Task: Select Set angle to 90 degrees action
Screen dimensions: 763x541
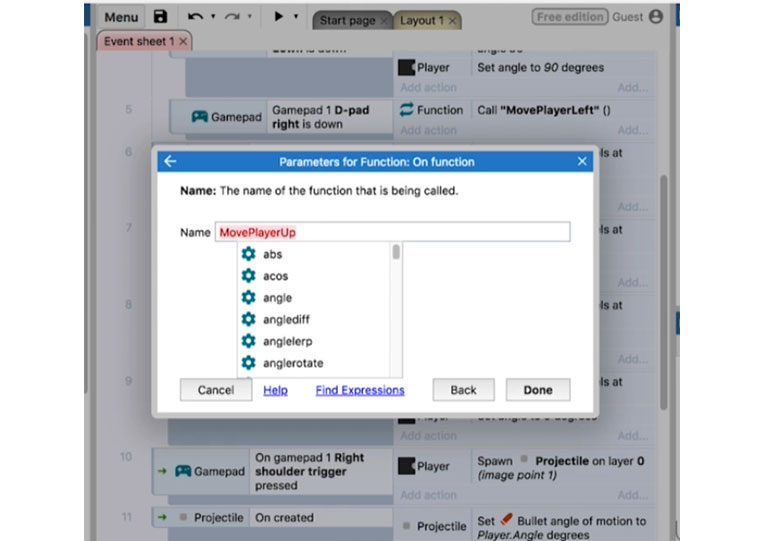Action: [x=541, y=67]
